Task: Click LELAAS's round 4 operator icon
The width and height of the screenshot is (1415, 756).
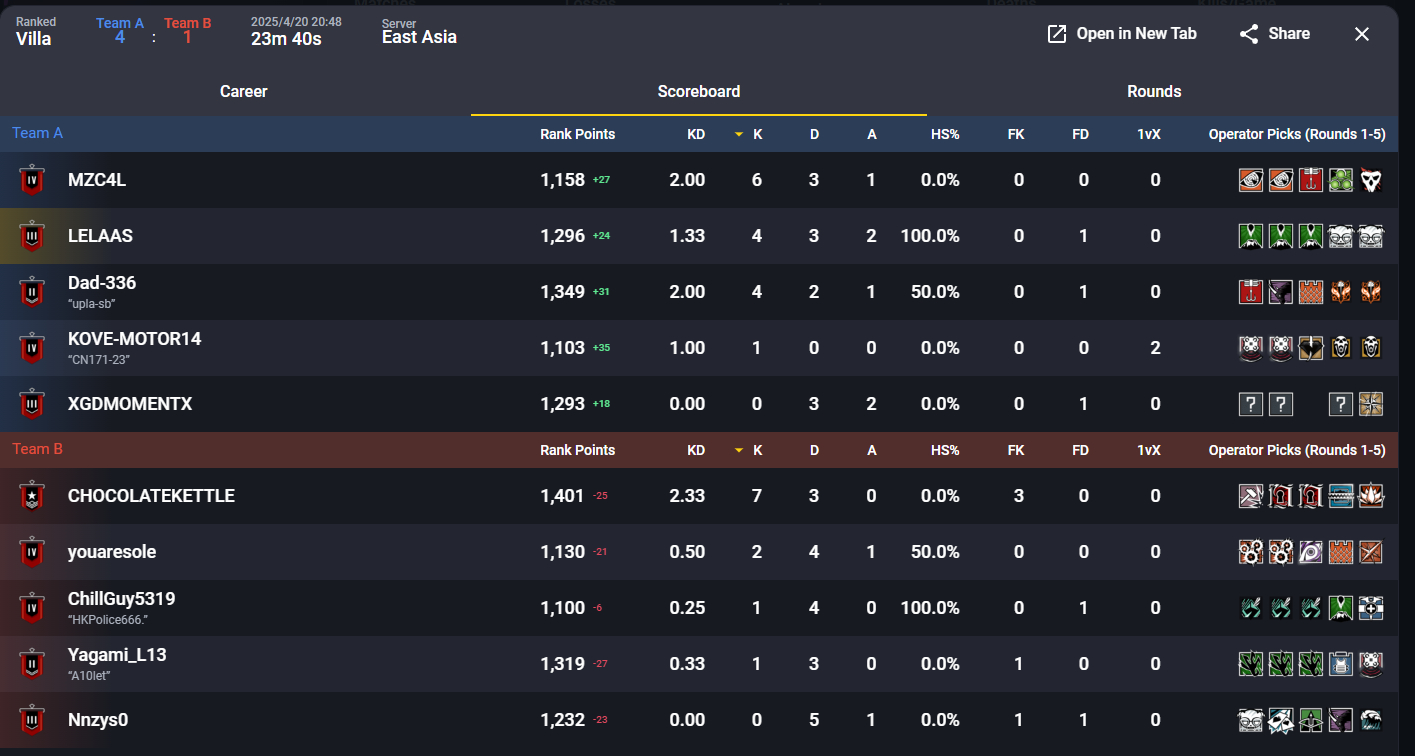Action: click(1341, 236)
